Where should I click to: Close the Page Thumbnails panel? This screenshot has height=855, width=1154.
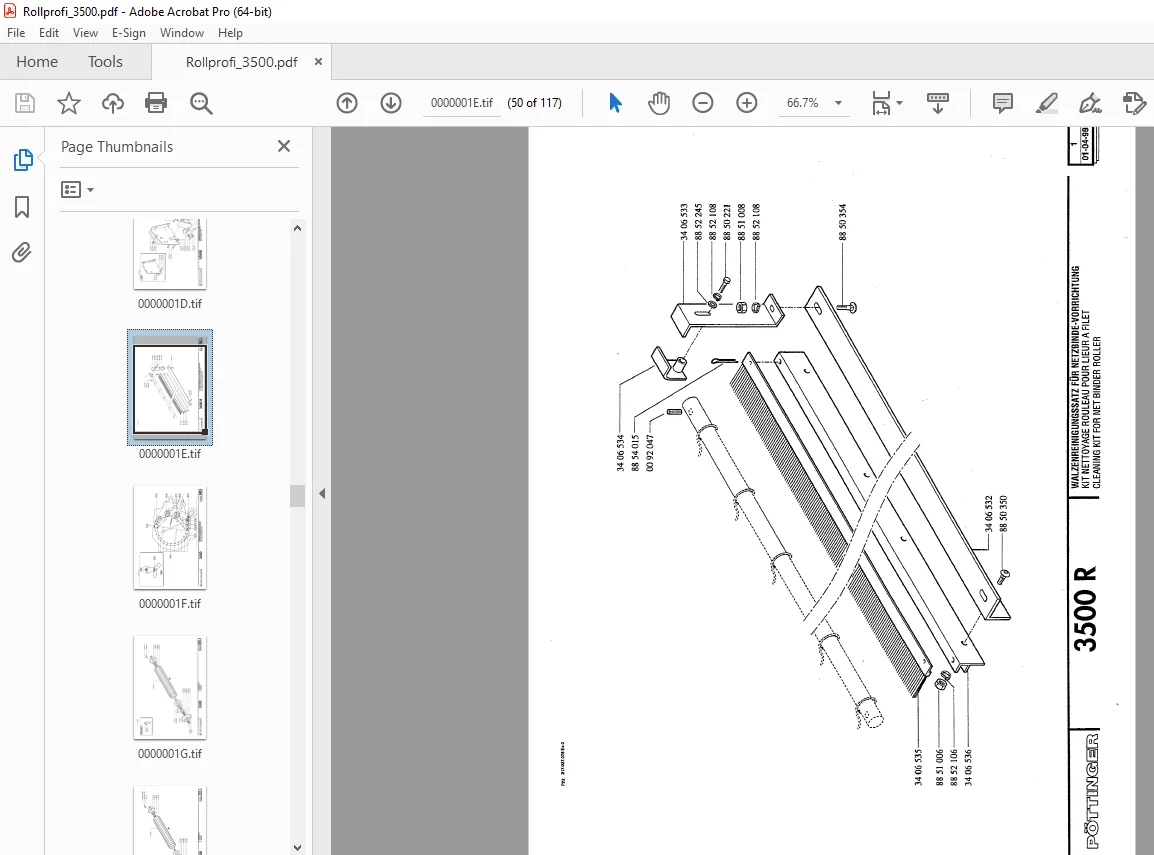[x=284, y=146]
